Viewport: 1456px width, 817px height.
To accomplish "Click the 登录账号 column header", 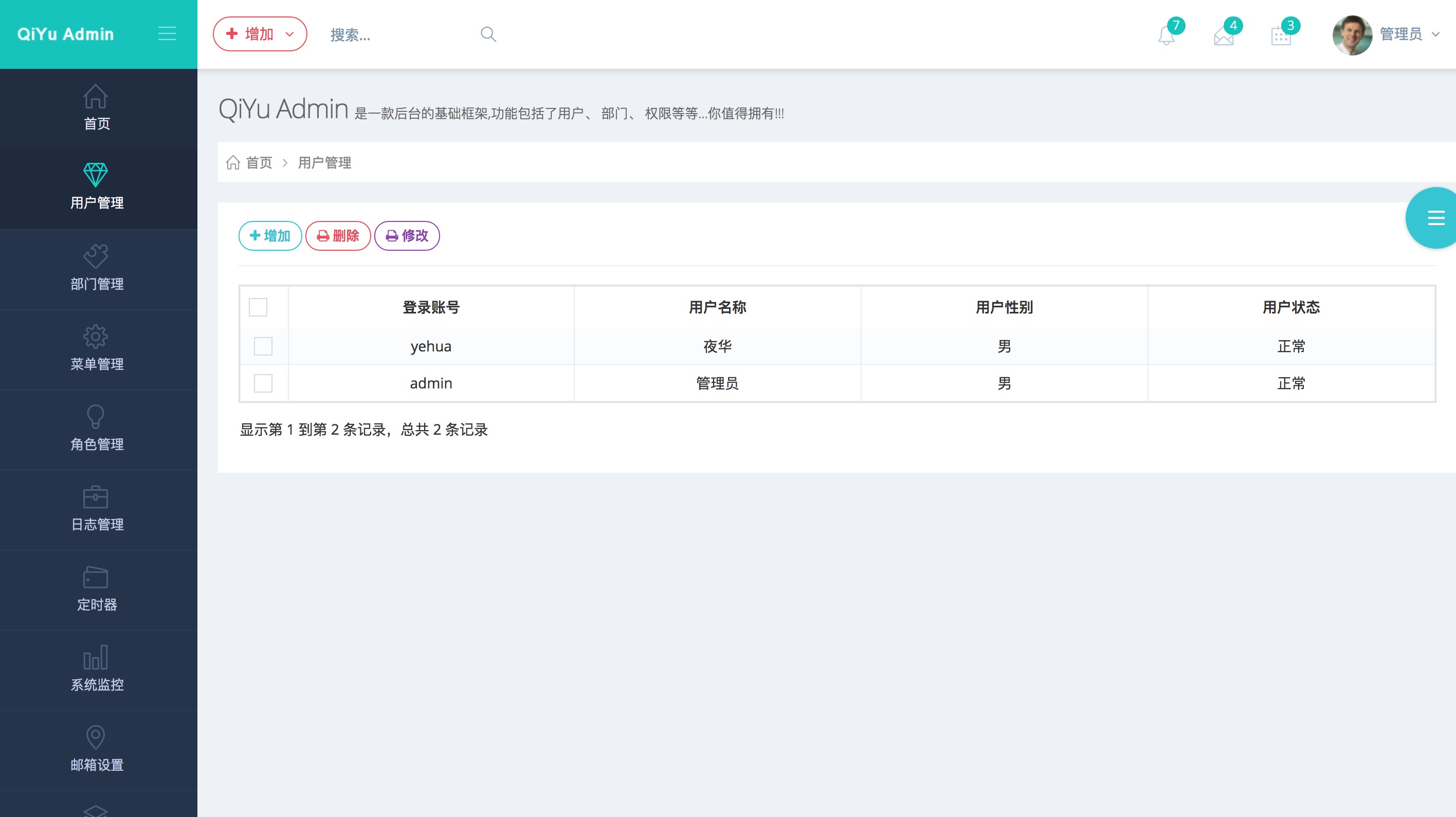I will [x=431, y=307].
